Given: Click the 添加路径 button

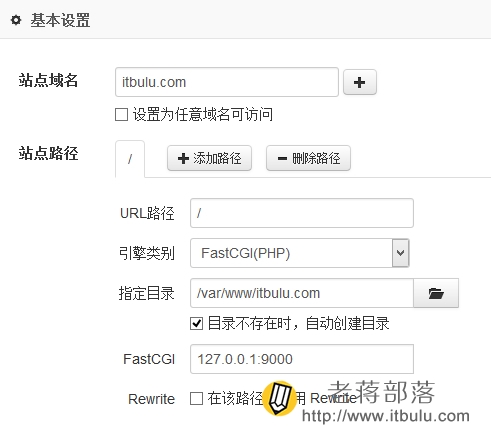Looking at the screenshot, I should [x=209, y=158].
